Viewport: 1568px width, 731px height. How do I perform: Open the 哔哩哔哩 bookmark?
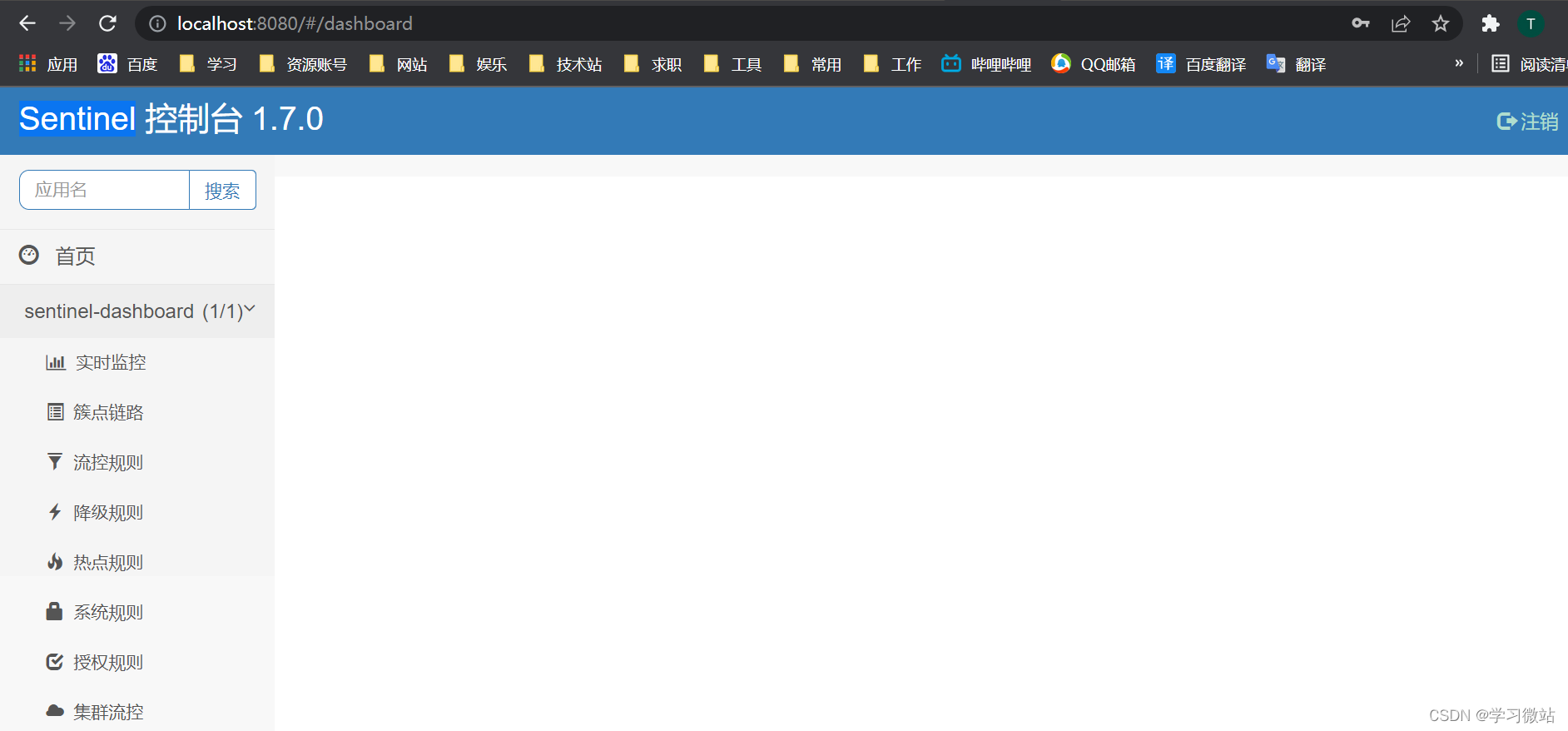pos(986,64)
